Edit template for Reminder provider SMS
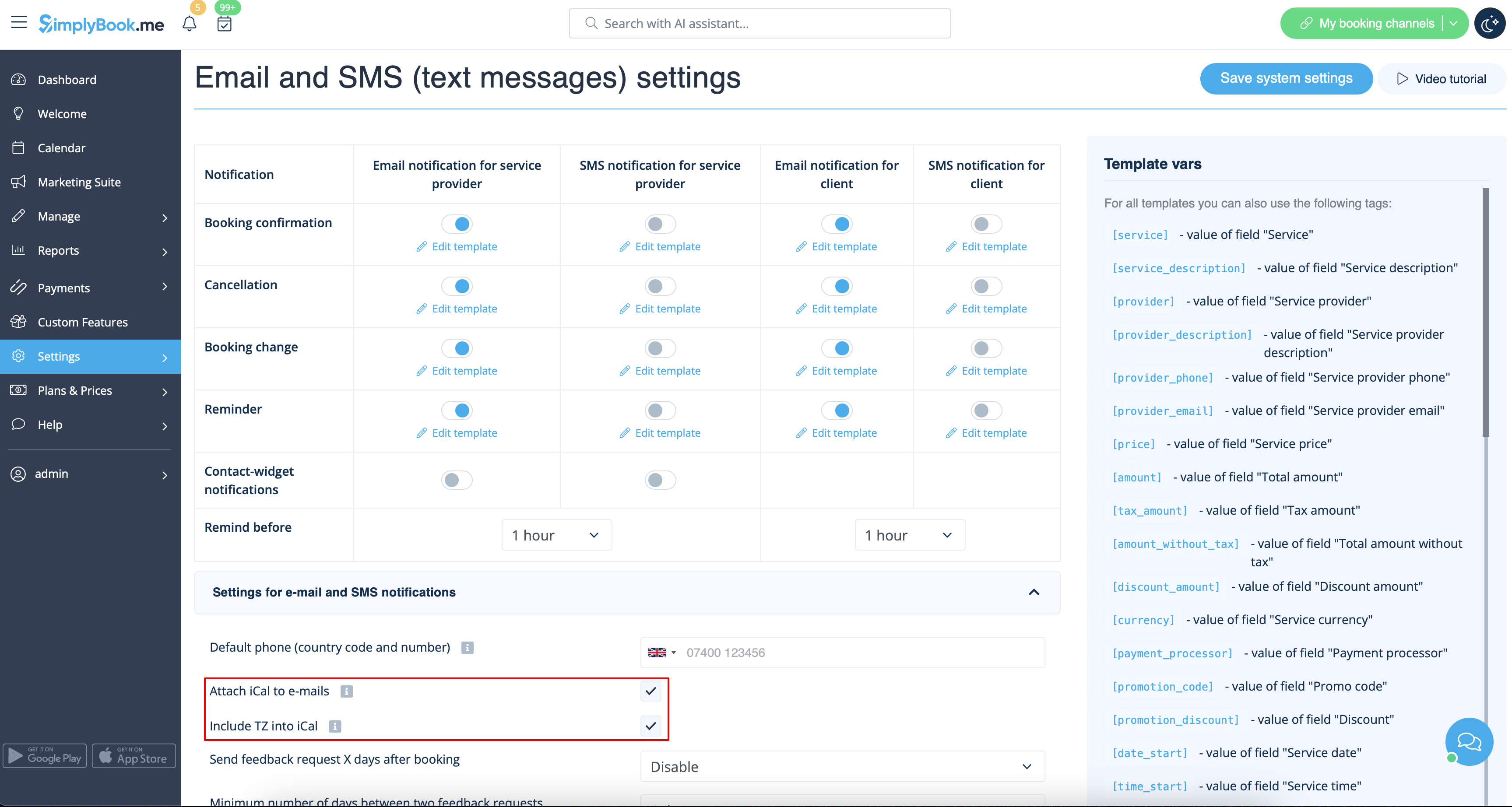 tap(660, 433)
